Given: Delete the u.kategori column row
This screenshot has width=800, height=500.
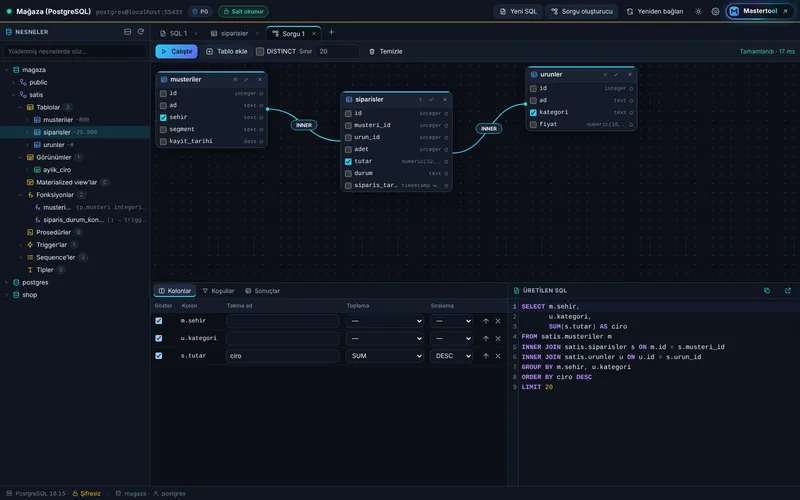Looking at the screenshot, I should coord(498,338).
